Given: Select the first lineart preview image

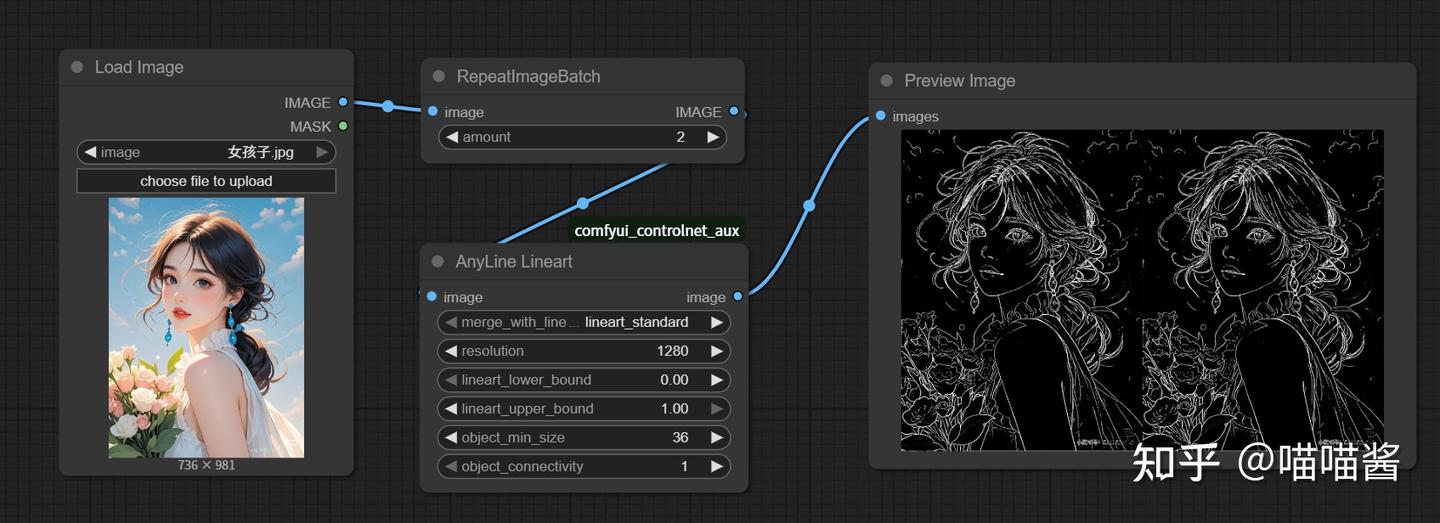Looking at the screenshot, I should point(1021,290).
